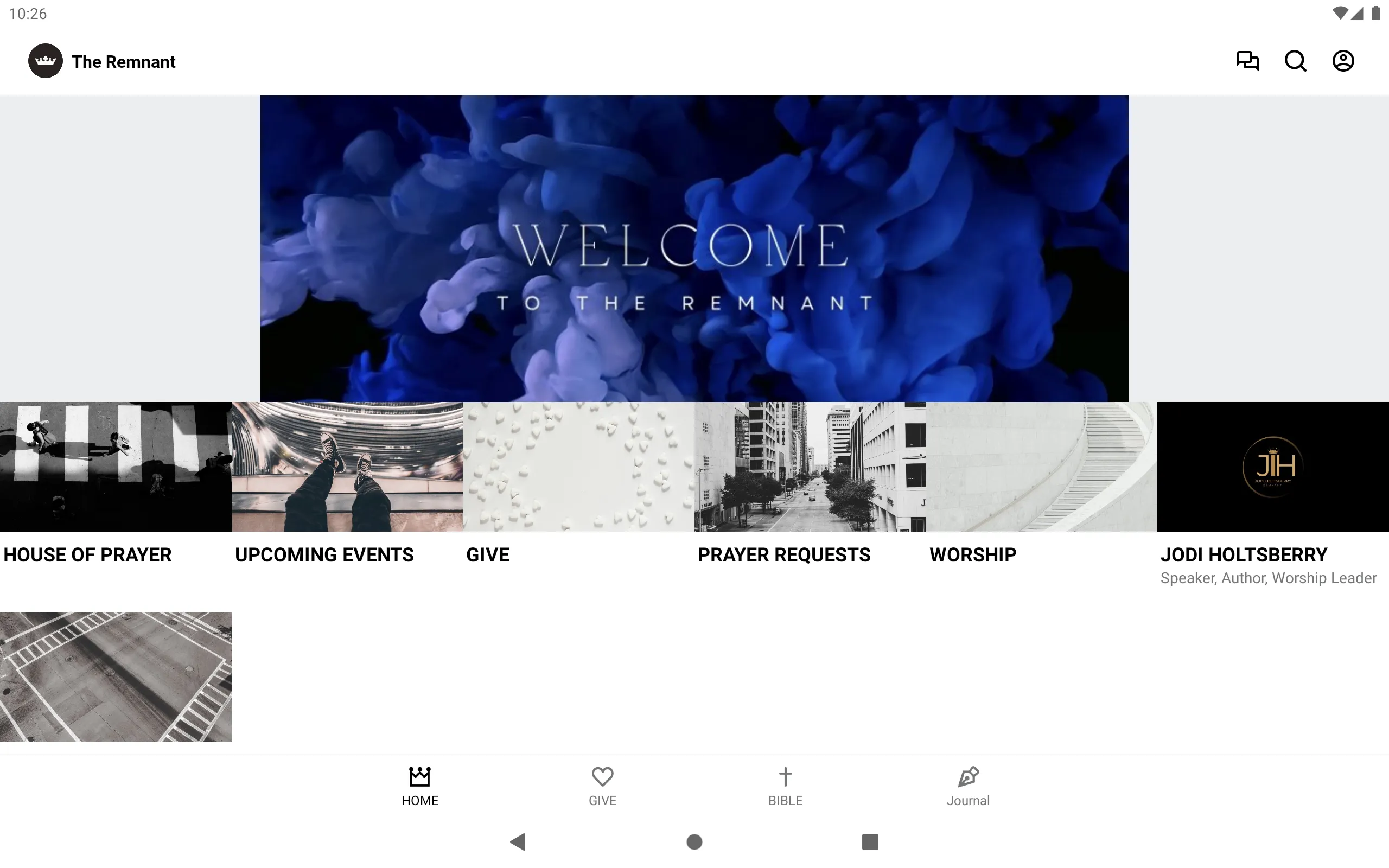Tap the Give icon in bottom navigation

pos(602,784)
